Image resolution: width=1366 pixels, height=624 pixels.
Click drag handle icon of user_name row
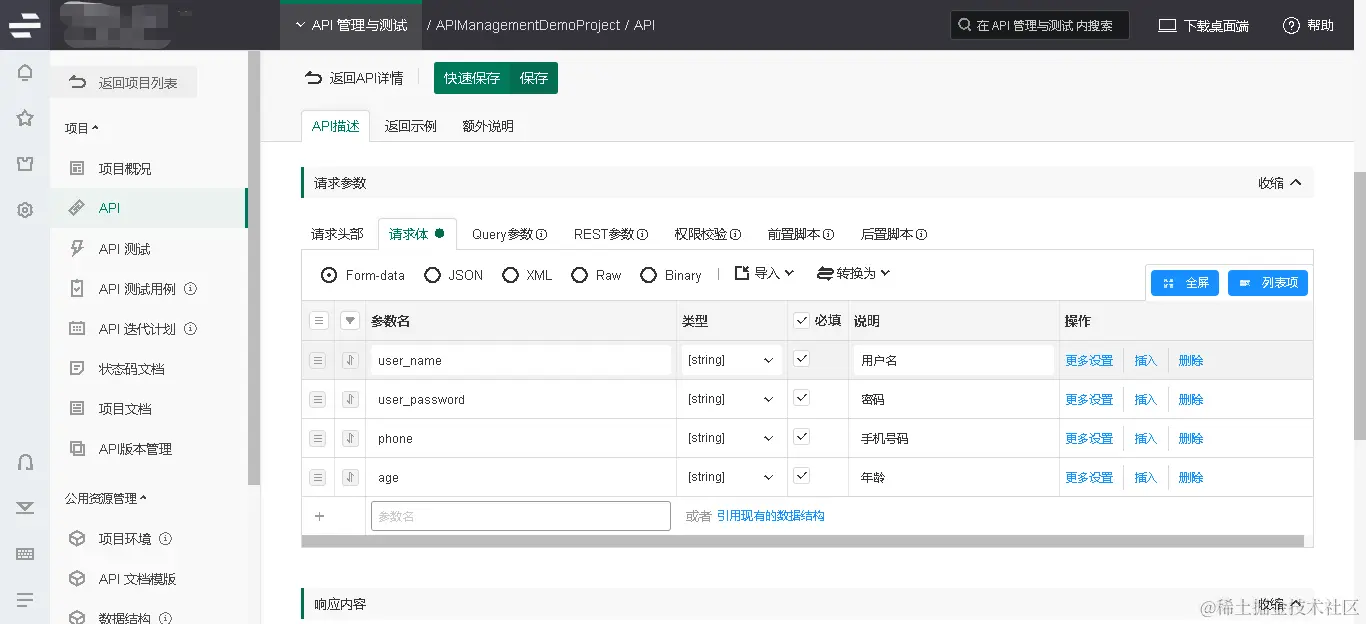click(x=318, y=360)
